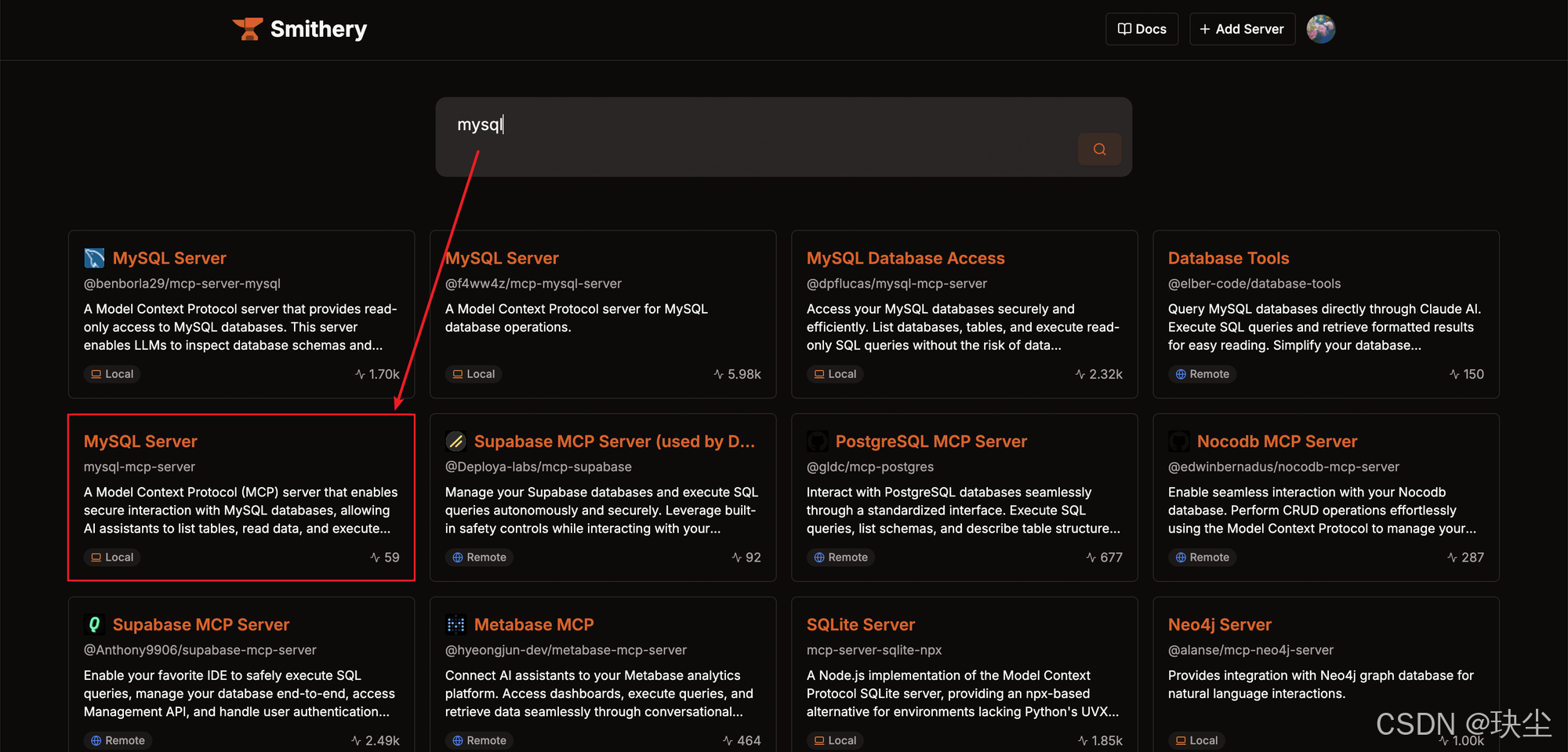Click @Anthony9906/supabase-mcp-server text

click(x=200, y=650)
